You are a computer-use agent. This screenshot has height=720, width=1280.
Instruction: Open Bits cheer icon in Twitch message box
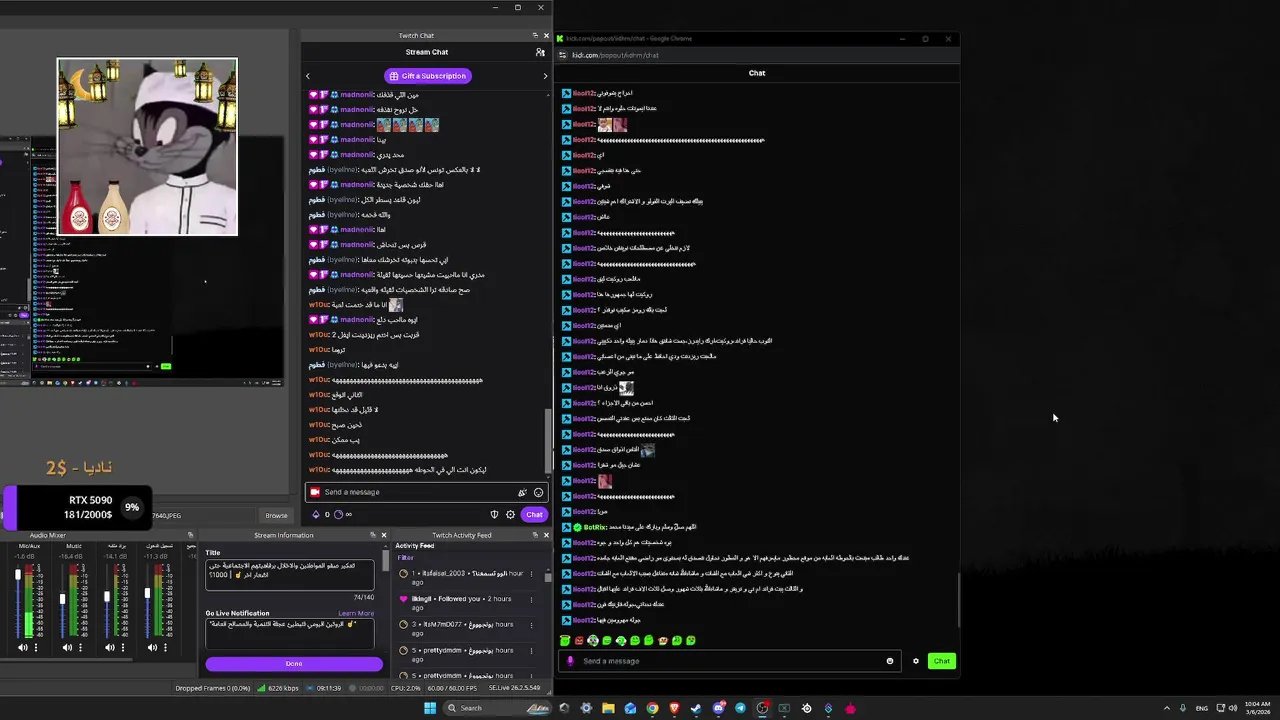pyautogui.click(x=522, y=492)
